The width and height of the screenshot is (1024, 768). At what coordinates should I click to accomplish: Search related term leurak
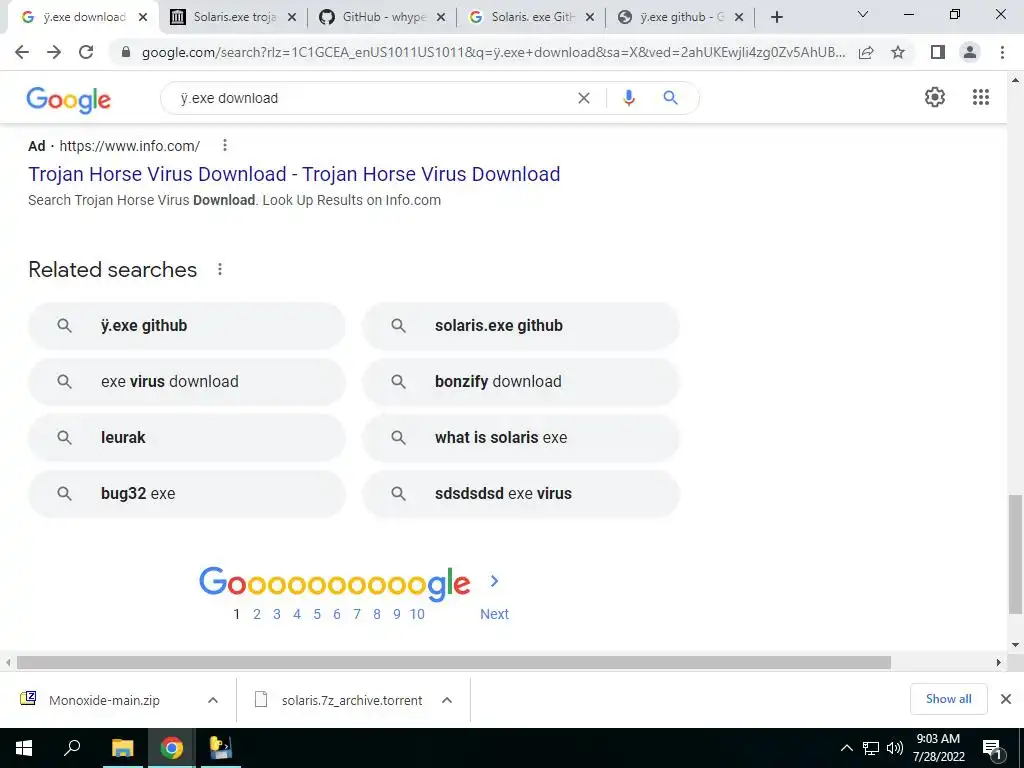point(187,438)
